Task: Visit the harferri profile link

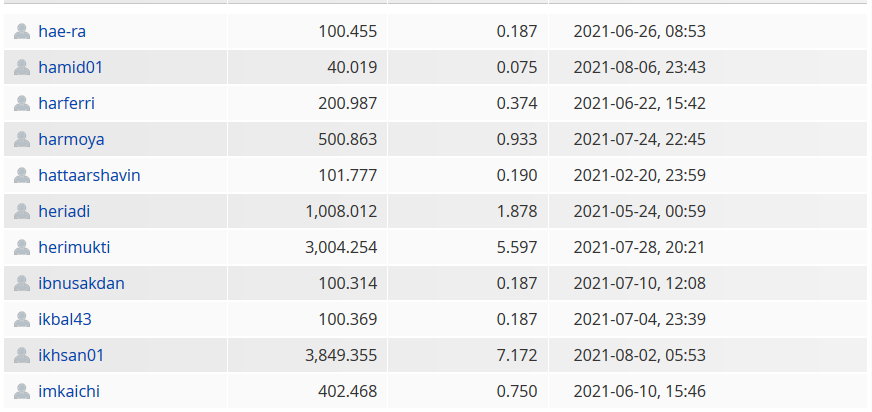Action: [x=66, y=103]
